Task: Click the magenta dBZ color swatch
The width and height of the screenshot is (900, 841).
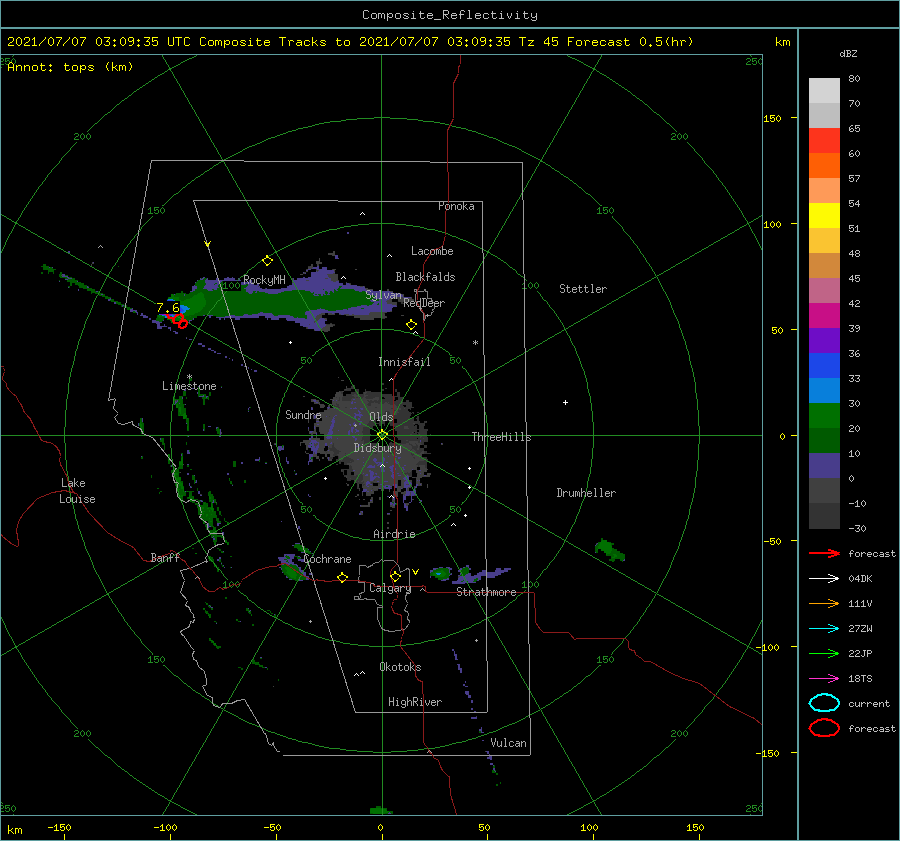Action: (x=824, y=315)
